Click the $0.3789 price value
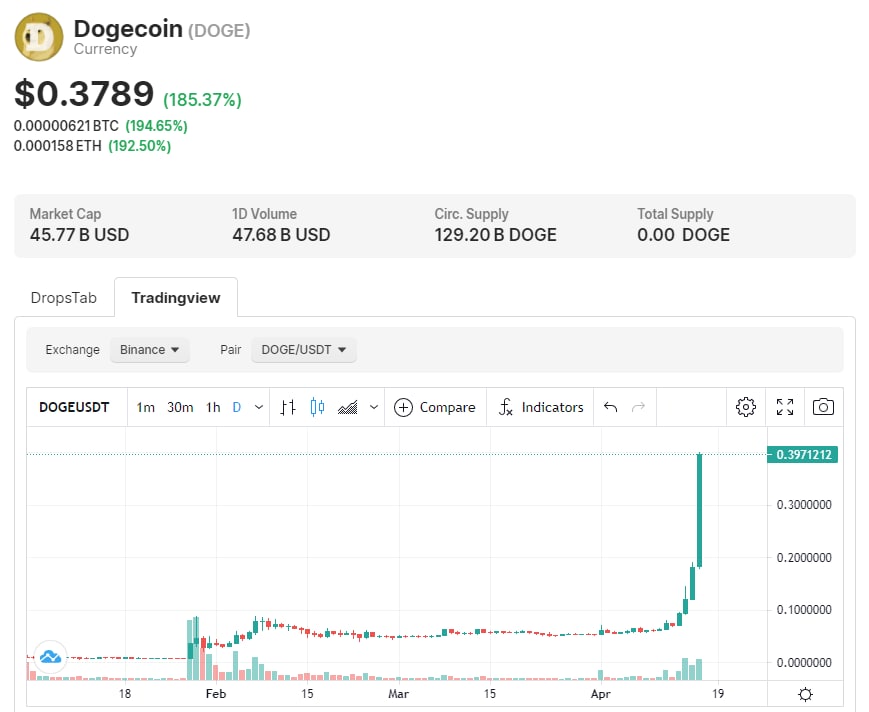Screen dimensions: 869x712 point(84,93)
